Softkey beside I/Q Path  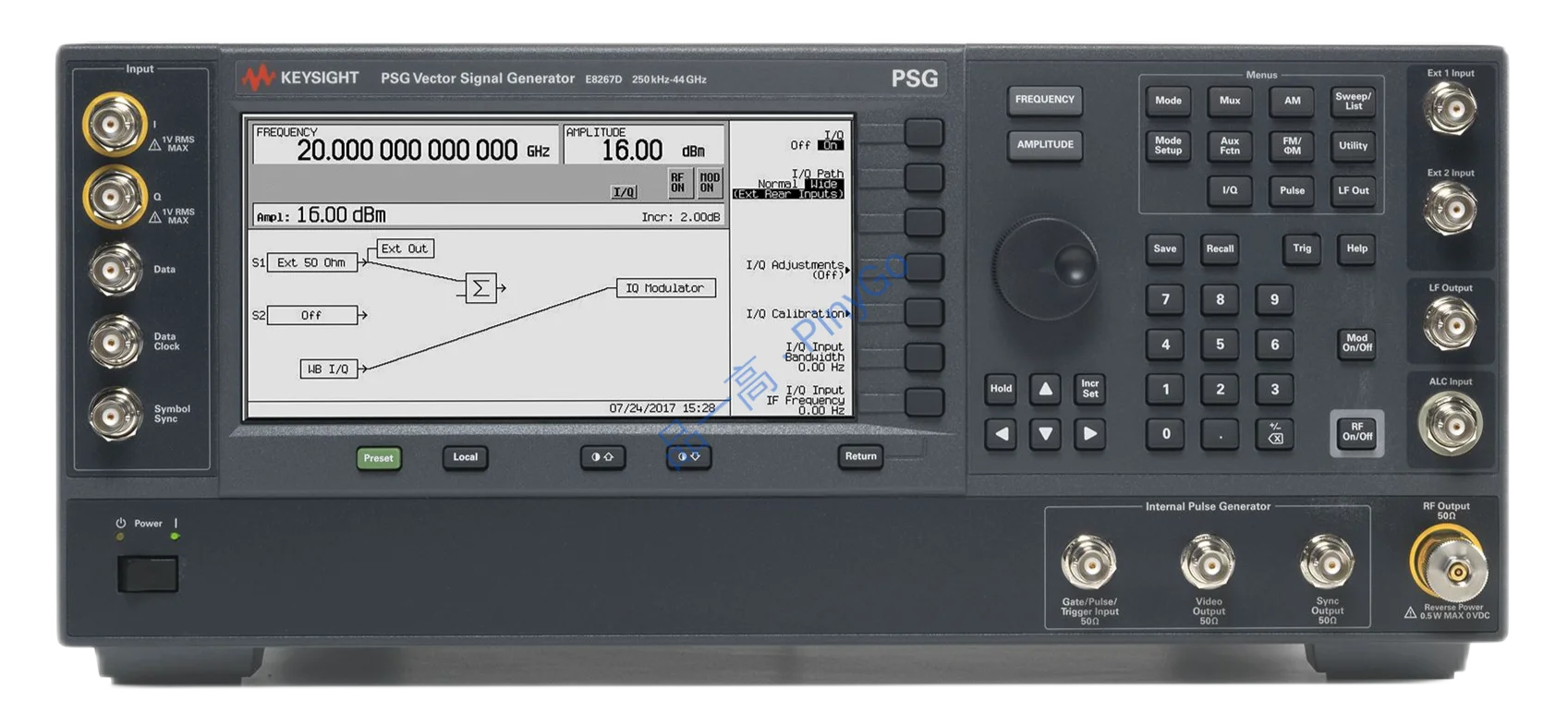923,177
